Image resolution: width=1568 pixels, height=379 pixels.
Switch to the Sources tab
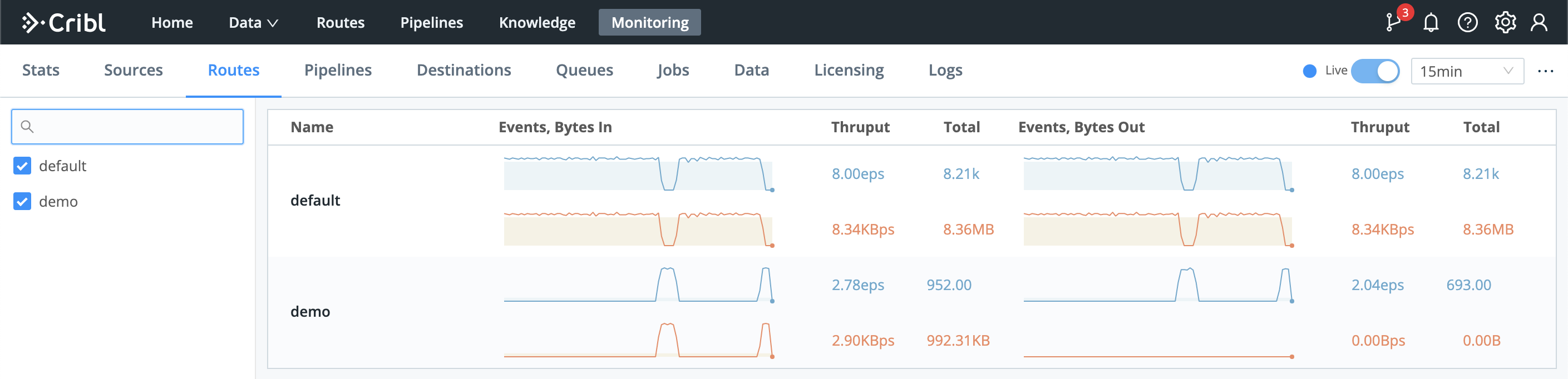click(134, 70)
